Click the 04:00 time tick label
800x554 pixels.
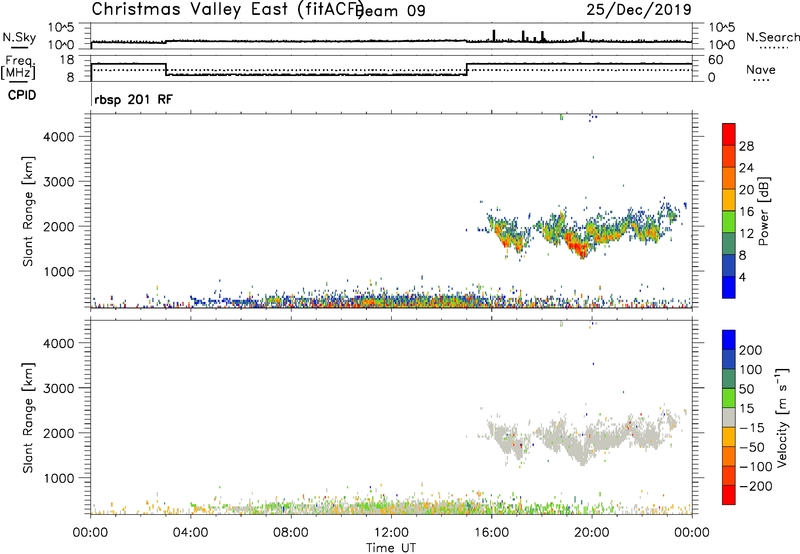190,533
